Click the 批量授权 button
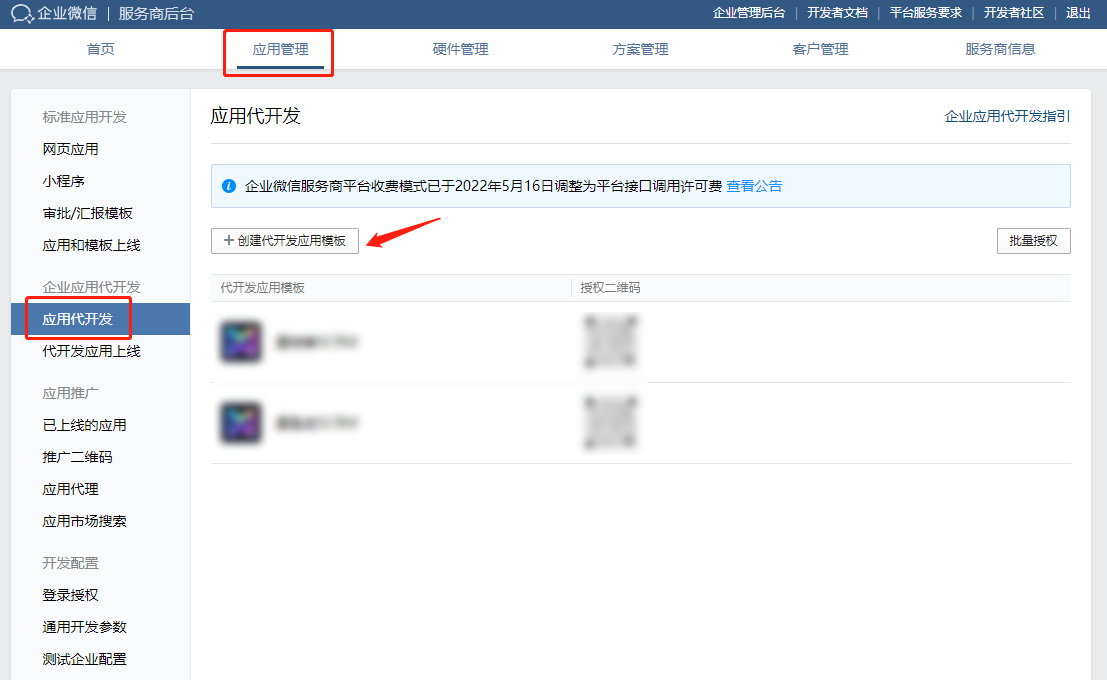The image size is (1107, 680). click(x=1034, y=241)
